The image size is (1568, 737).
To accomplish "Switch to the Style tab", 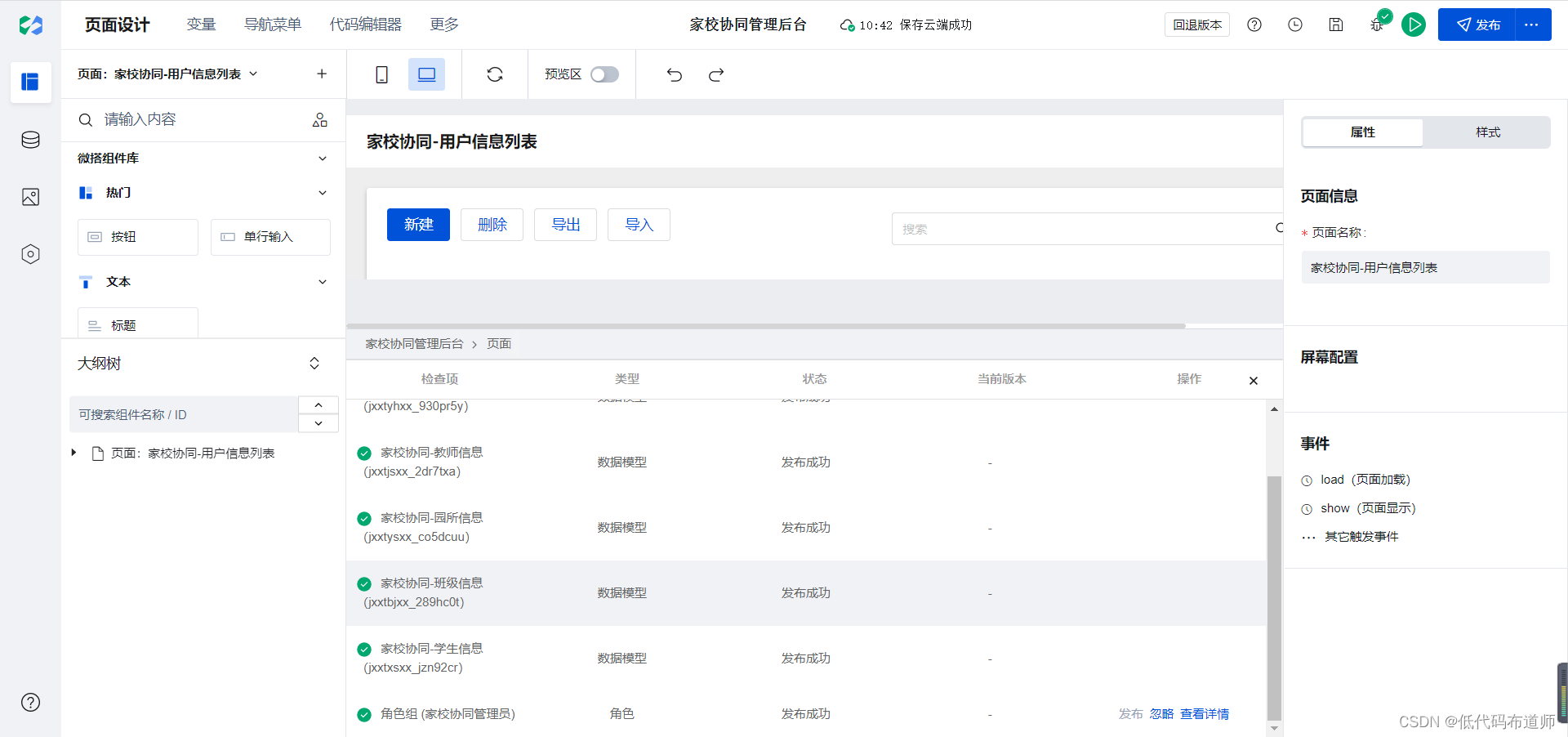I will tap(1488, 132).
